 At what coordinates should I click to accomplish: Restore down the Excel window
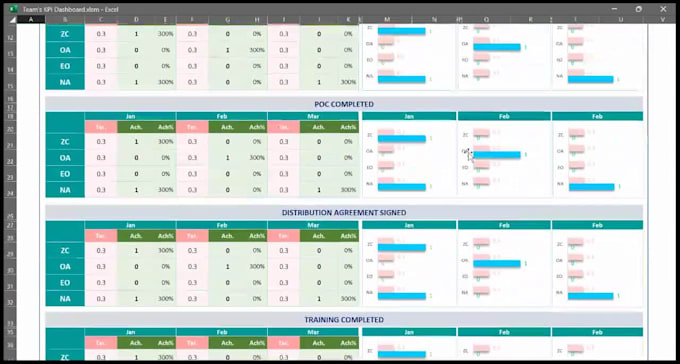click(638, 9)
